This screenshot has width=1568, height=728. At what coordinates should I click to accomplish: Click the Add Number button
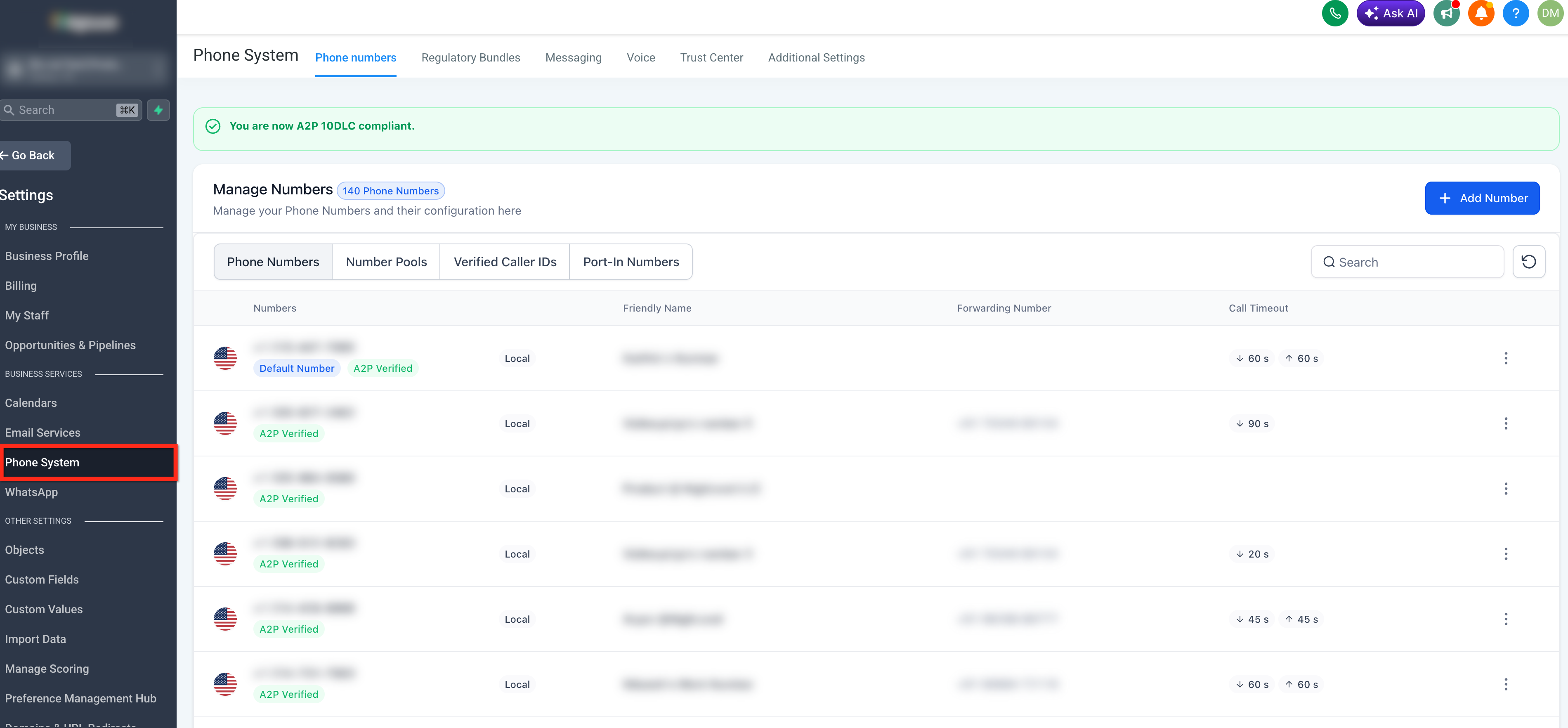click(1482, 198)
